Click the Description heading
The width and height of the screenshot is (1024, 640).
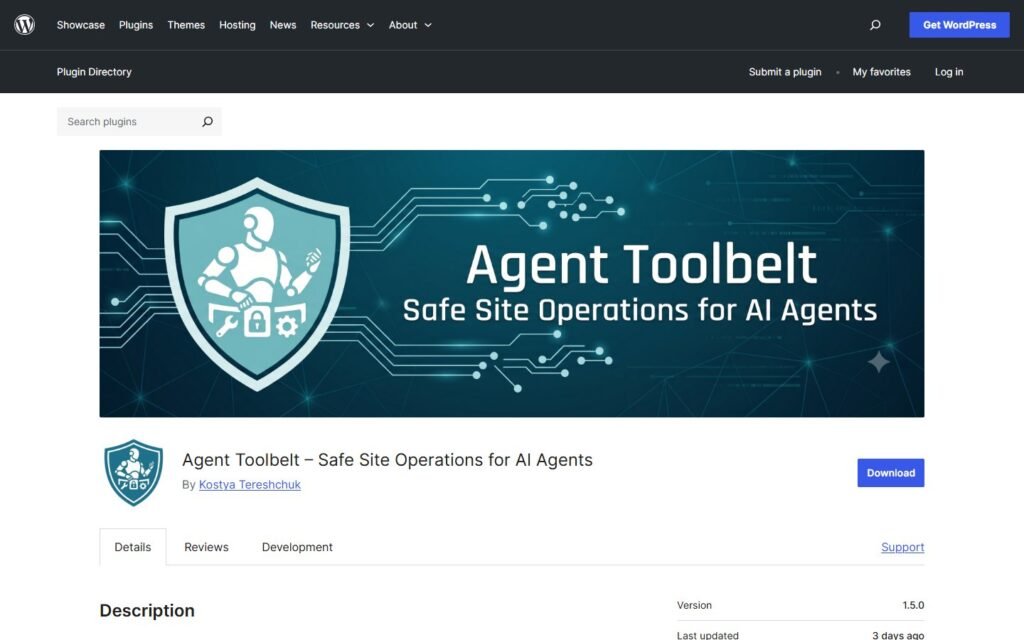tap(147, 611)
